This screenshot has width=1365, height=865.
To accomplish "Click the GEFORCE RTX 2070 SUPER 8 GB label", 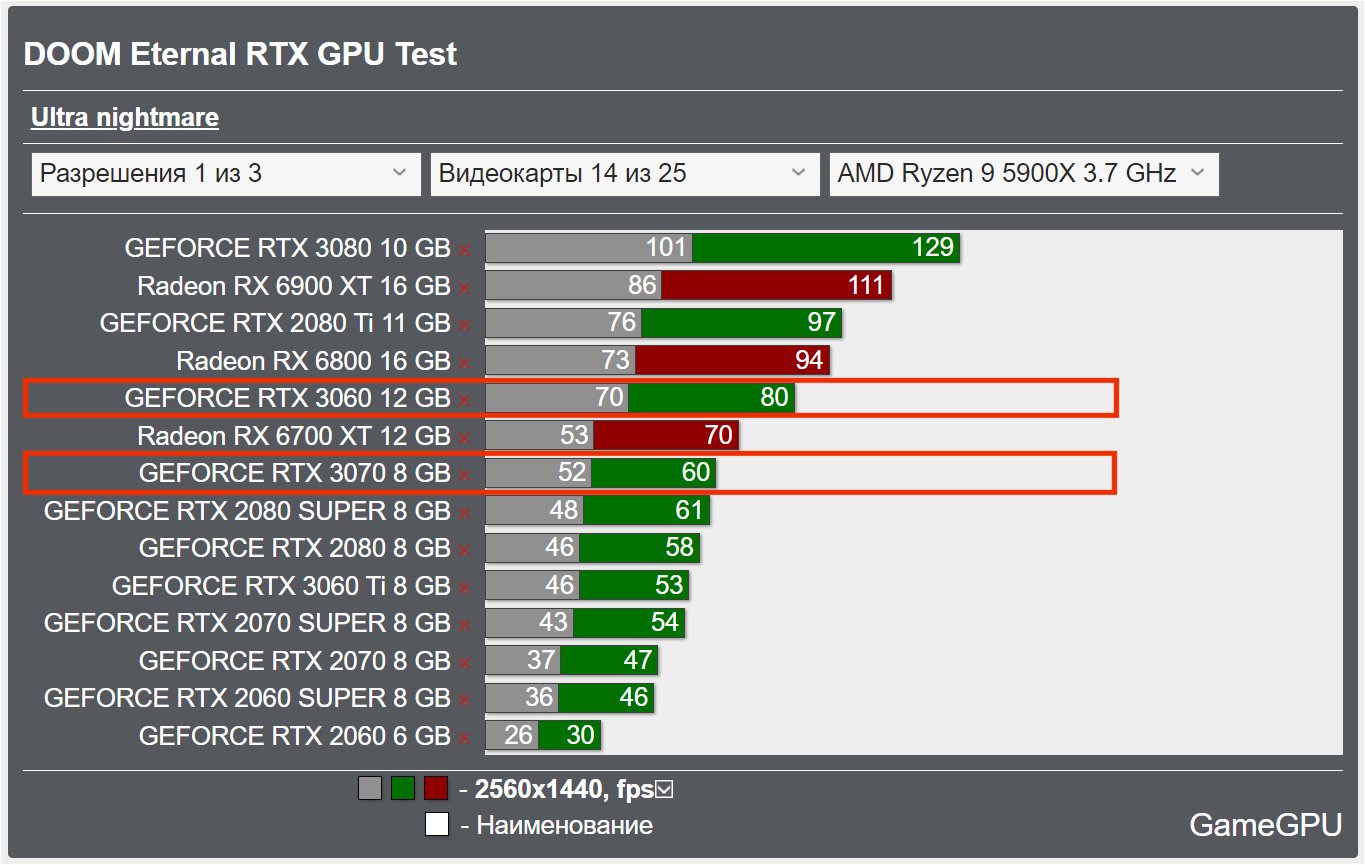I will coord(247,623).
